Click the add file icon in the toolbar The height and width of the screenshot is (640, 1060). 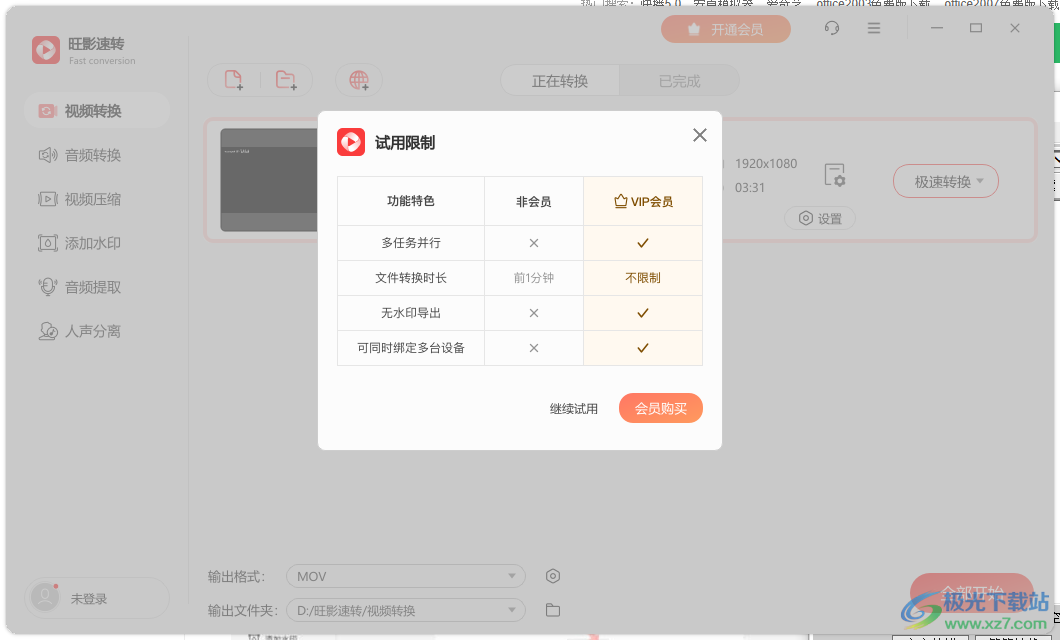pos(234,81)
